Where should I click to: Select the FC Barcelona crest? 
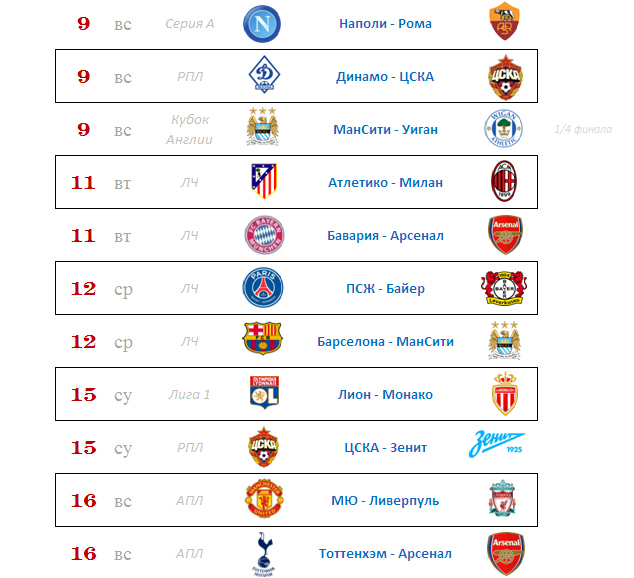point(262,341)
